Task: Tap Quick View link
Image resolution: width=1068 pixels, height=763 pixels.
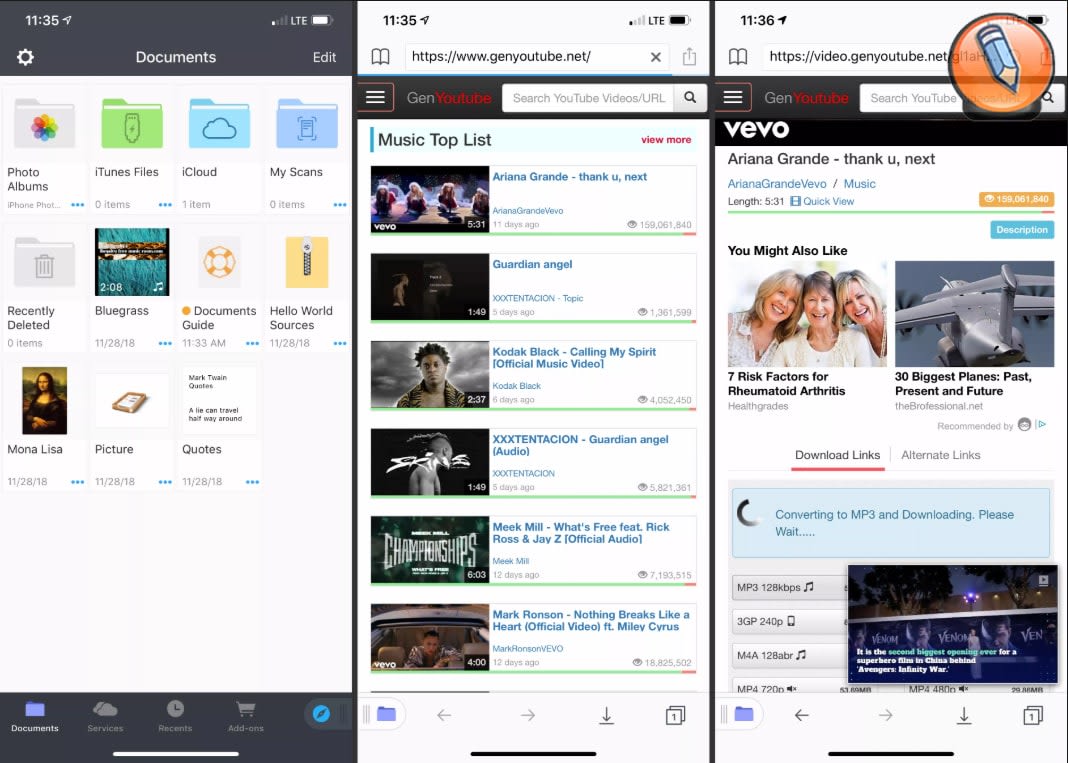Action: (x=822, y=202)
